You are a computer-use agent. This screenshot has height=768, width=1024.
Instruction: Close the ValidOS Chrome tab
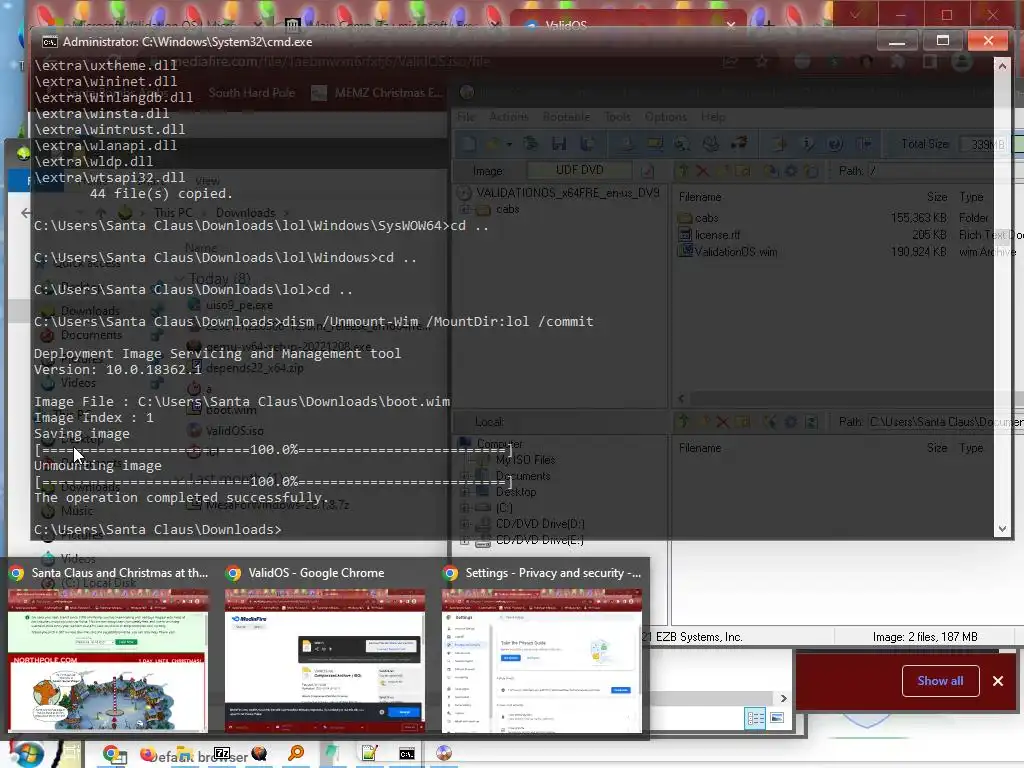click(x=731, y=25)
